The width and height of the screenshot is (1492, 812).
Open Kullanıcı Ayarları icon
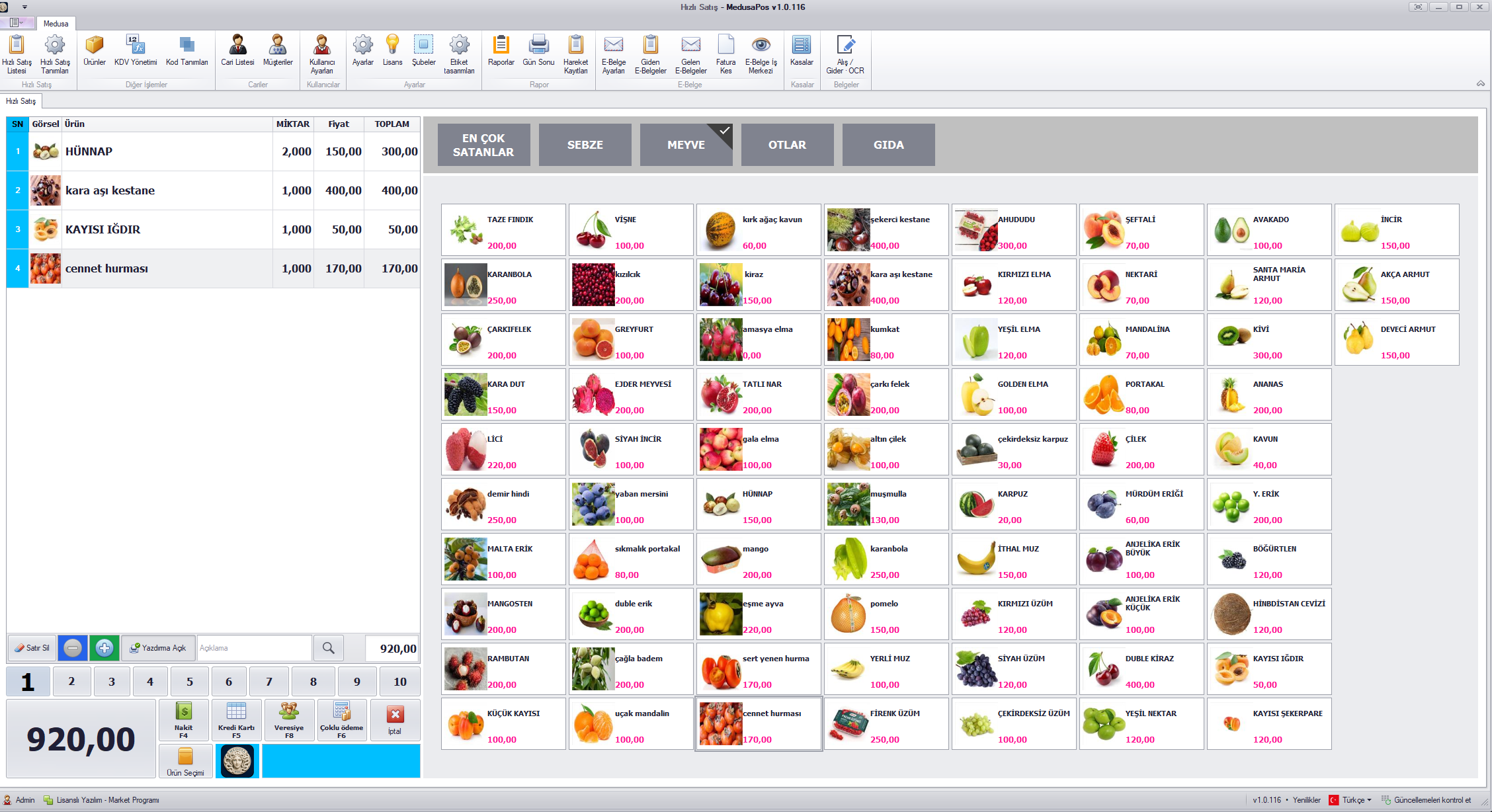point(322,54)
